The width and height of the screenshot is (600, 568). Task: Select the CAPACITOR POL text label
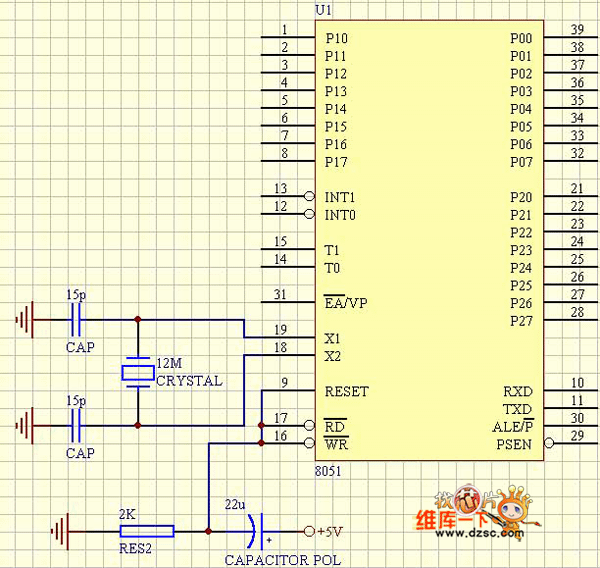[x=282, y=560]
